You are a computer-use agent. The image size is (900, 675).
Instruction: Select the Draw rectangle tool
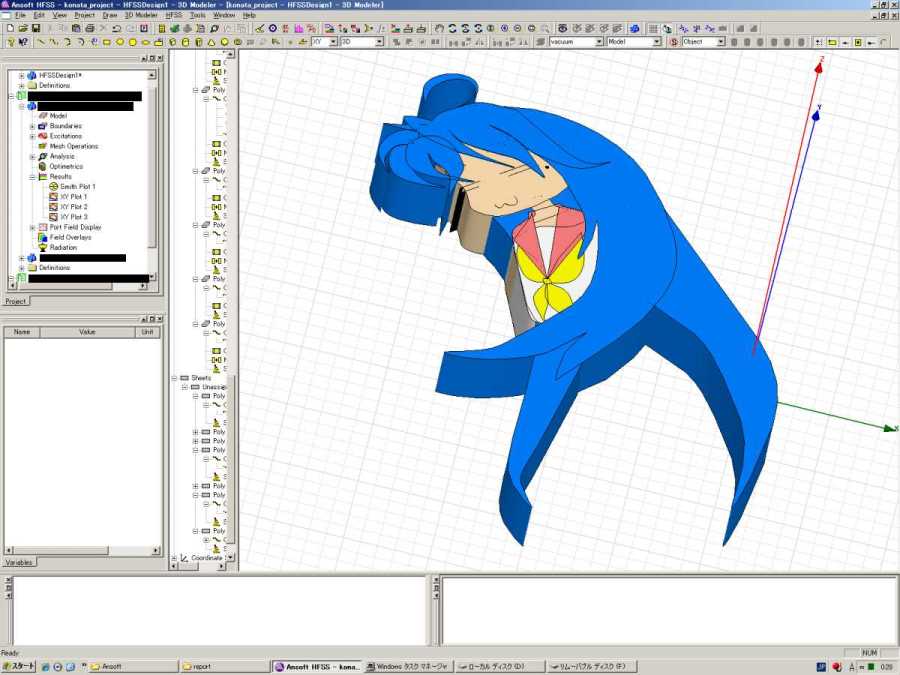[107, 42]
